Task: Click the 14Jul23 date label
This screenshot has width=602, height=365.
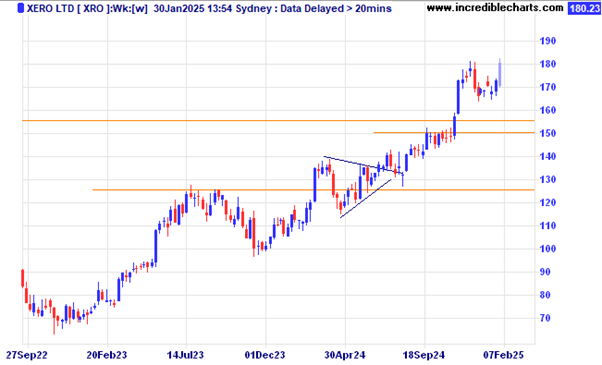Action: click(185, 355)
